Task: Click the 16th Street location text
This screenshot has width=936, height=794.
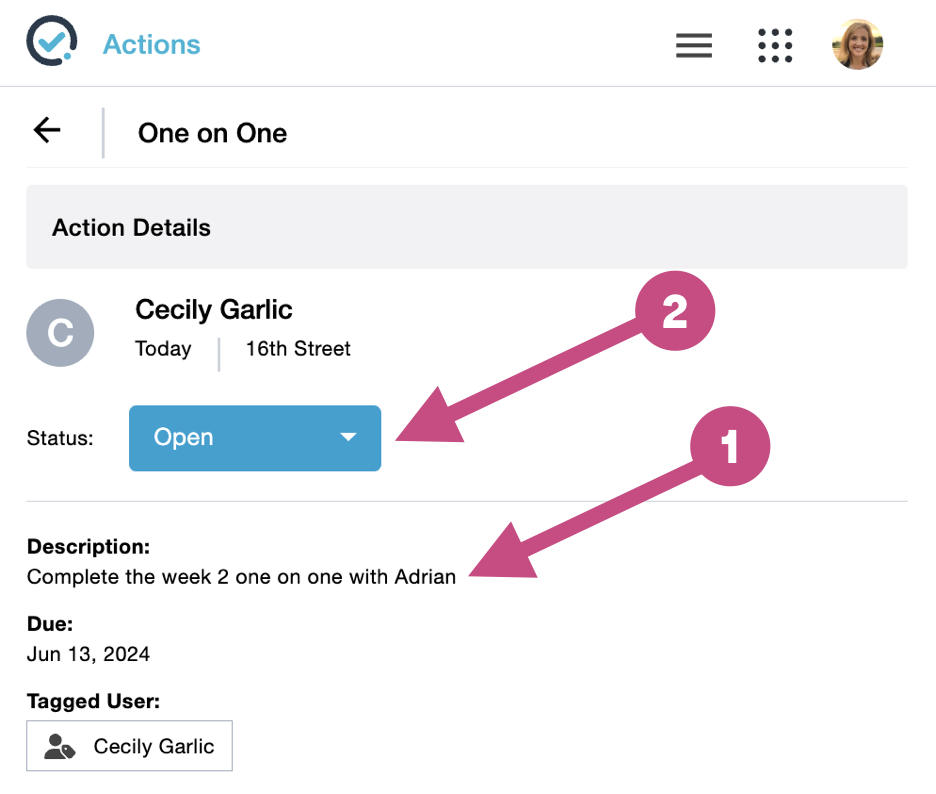Action: pos(298,349)
